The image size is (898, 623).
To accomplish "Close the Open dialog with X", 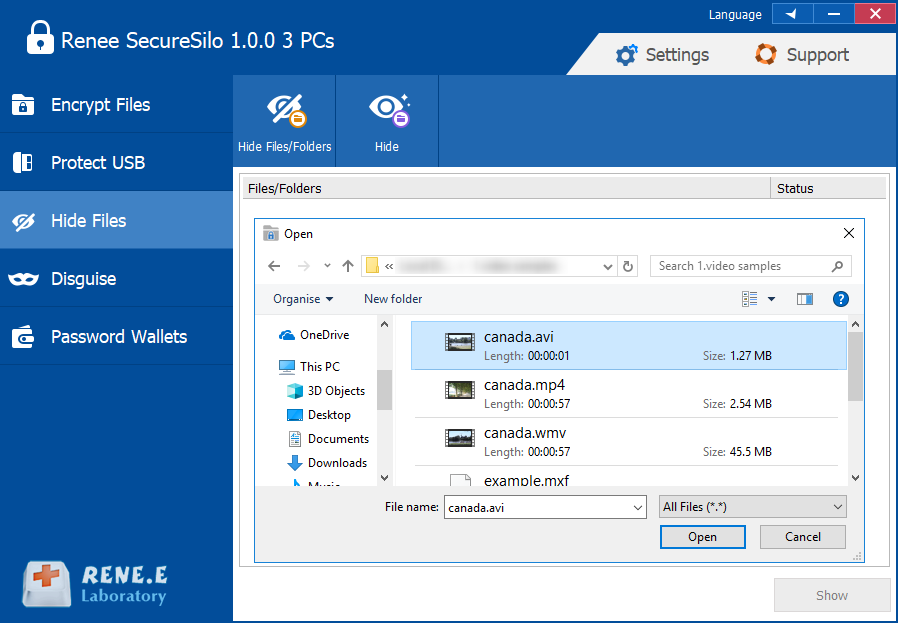I will pos(849,233).
